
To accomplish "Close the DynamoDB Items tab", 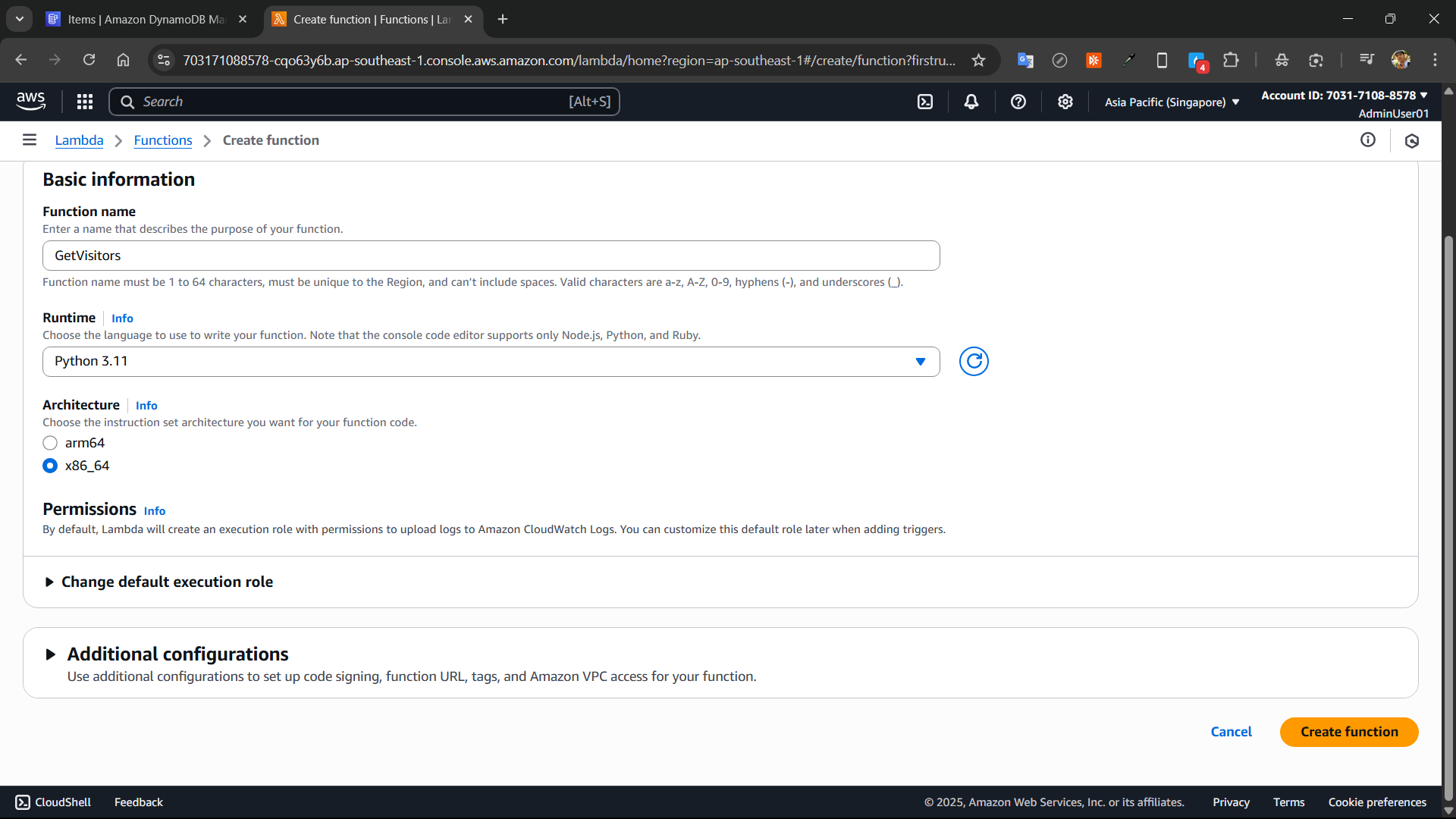I will 243,19.
